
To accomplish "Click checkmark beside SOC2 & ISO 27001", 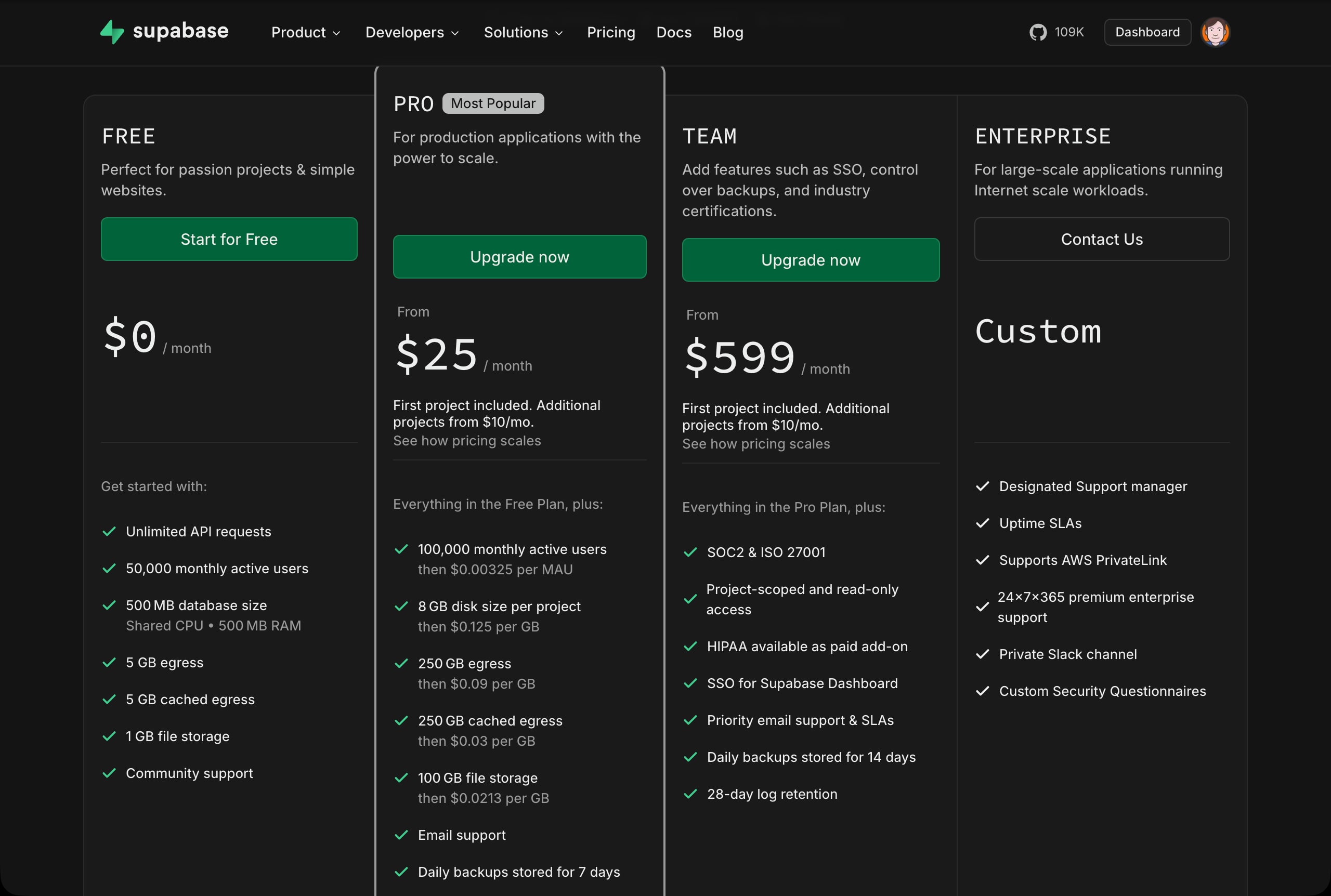I will [x=690, y=552].
